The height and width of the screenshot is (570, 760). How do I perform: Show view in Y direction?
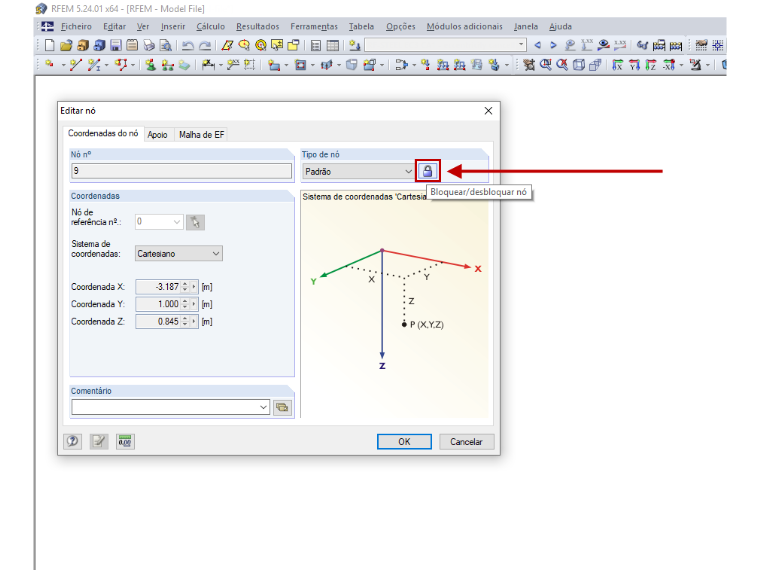pos(634,64)
